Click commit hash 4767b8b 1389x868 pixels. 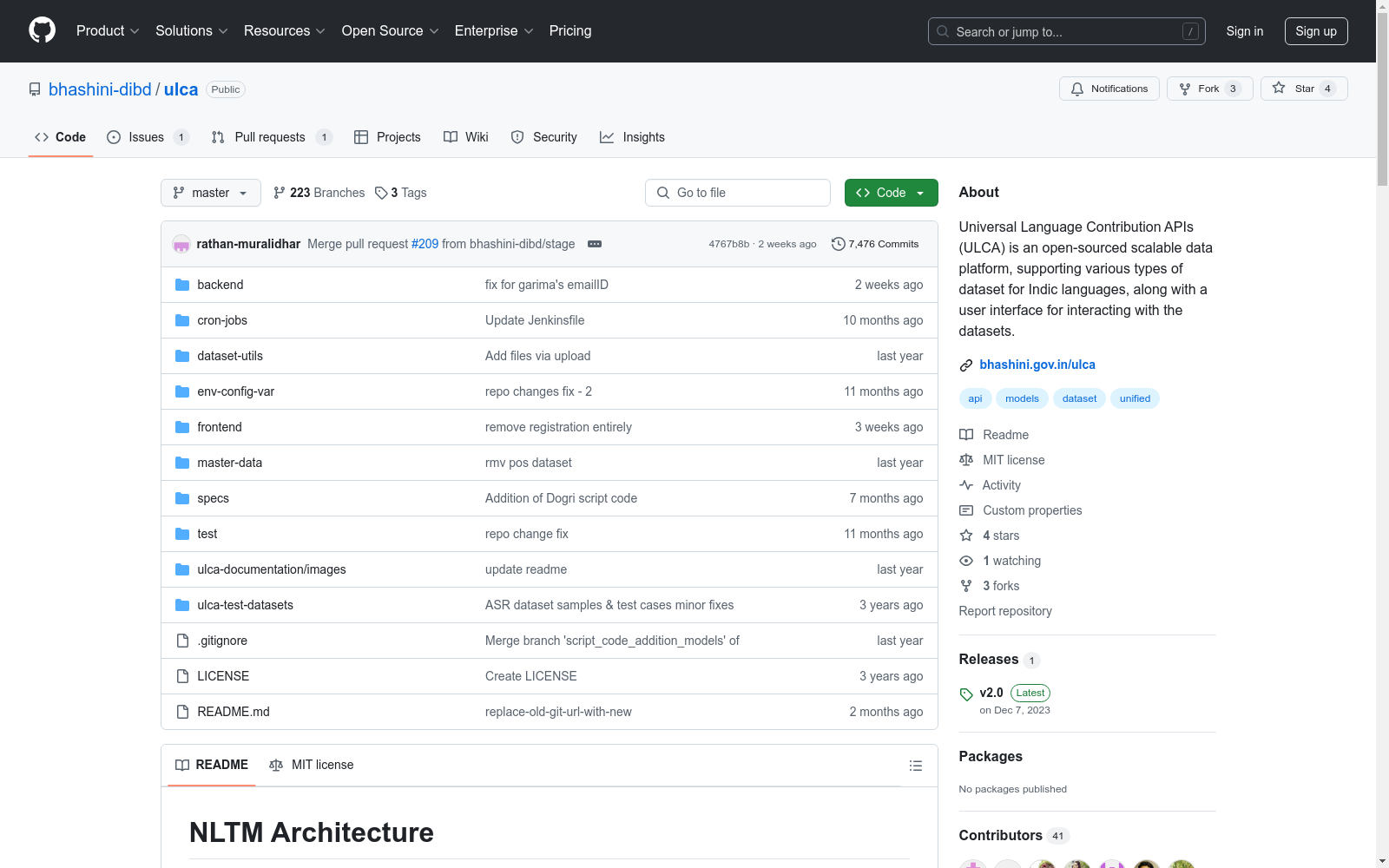[x=728, y=244]
